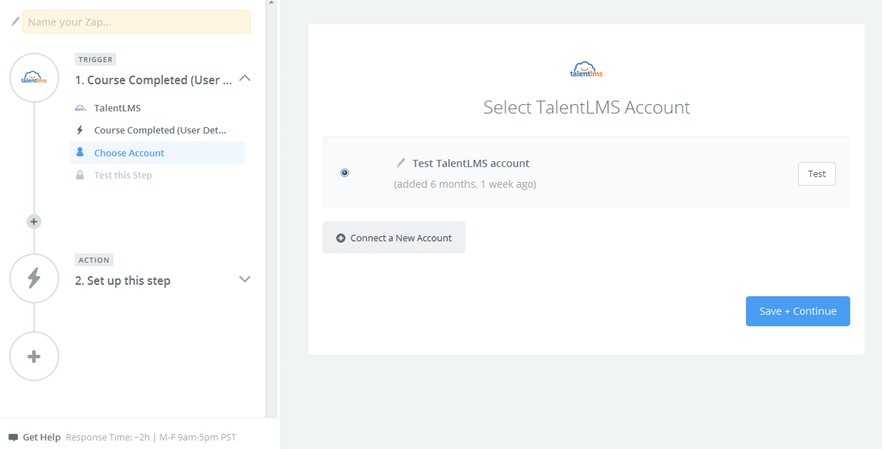Click the person icon beside Choose Account

(x=80, y=152)
